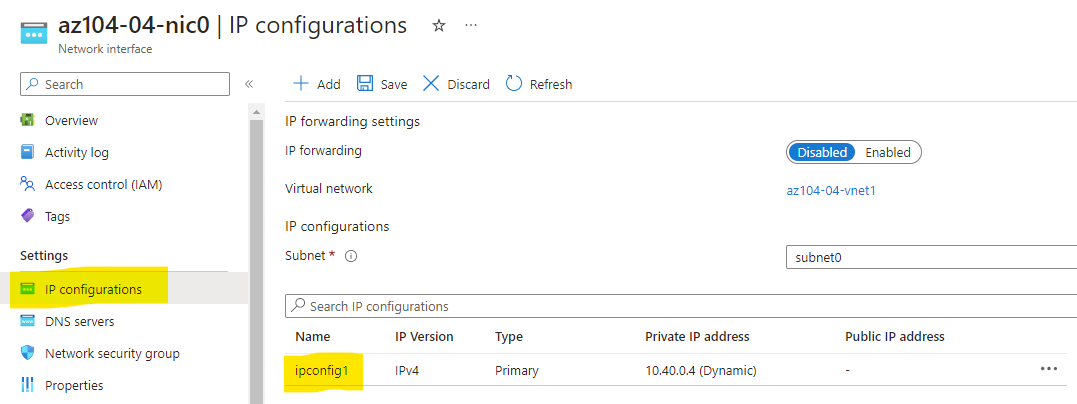Favorite this page with the star icon
Screen dimensions: 1077x404
[x=439, y=26]
